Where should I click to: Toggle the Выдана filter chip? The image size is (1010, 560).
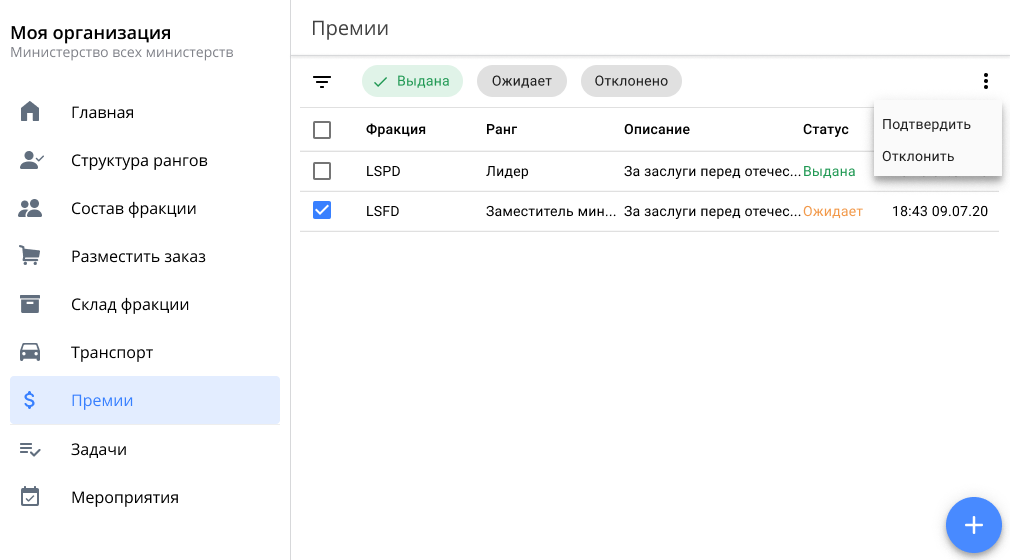tap(412, 81)
